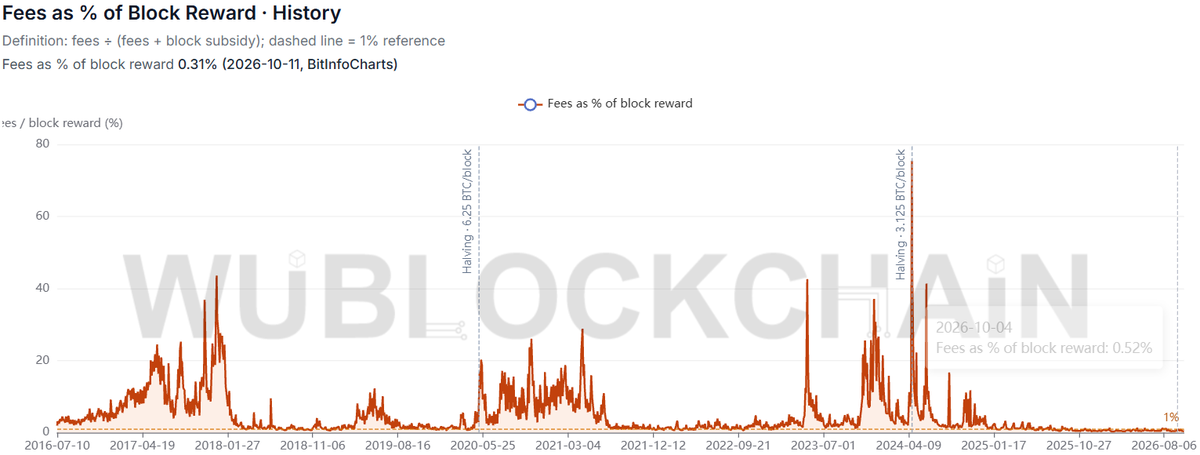1200x455 pixels.
Task: Click the 1% reference line label
Action: coord(1170,417)
